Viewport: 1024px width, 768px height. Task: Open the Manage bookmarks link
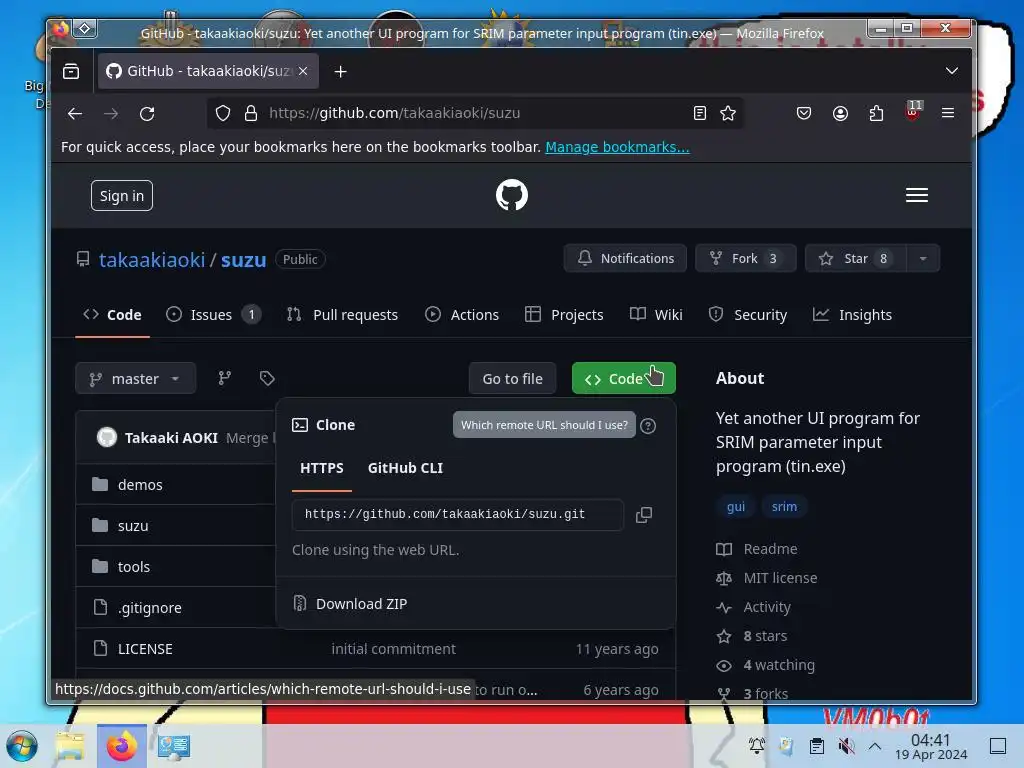tap(617, 147)
